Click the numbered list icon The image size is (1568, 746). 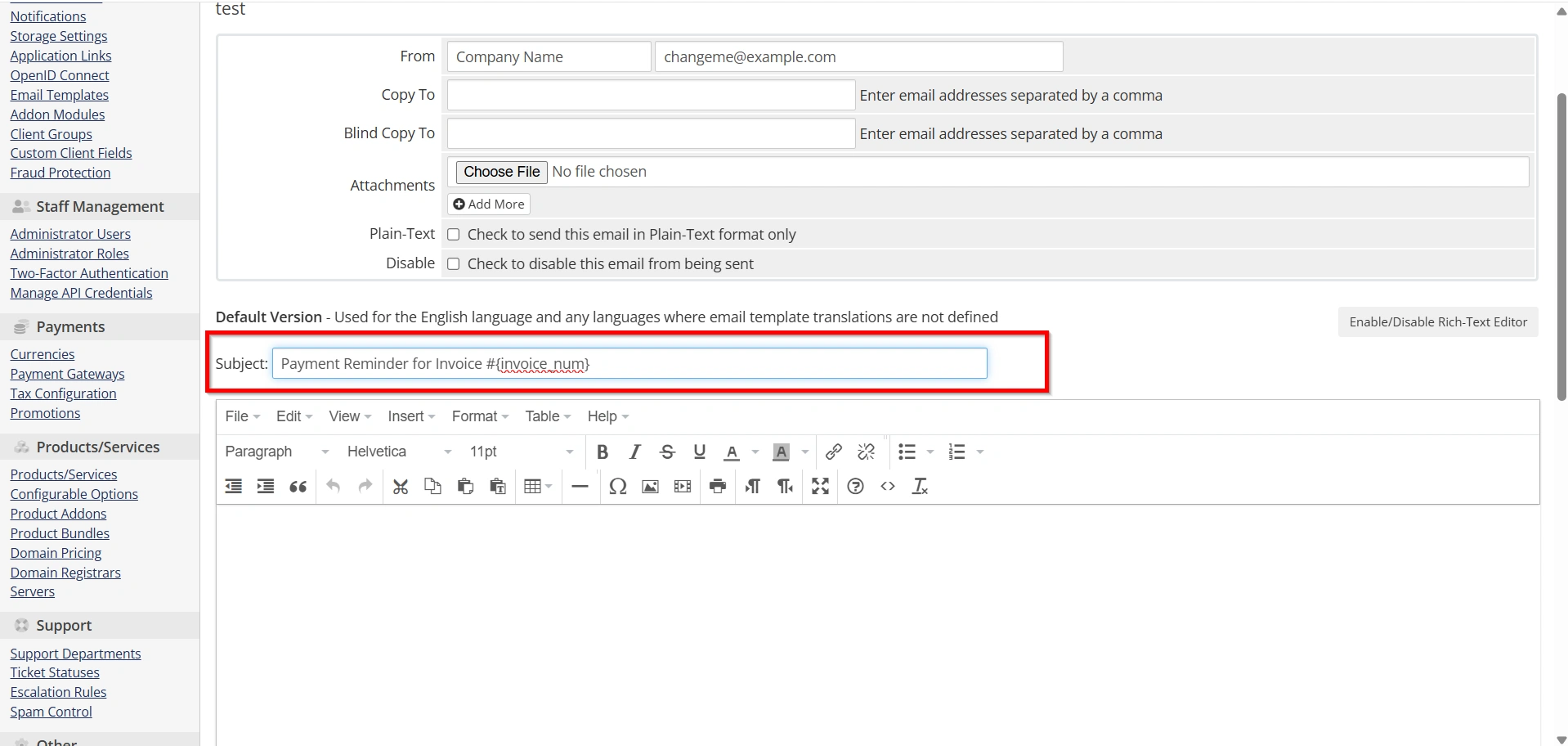[x=956, y=452]
